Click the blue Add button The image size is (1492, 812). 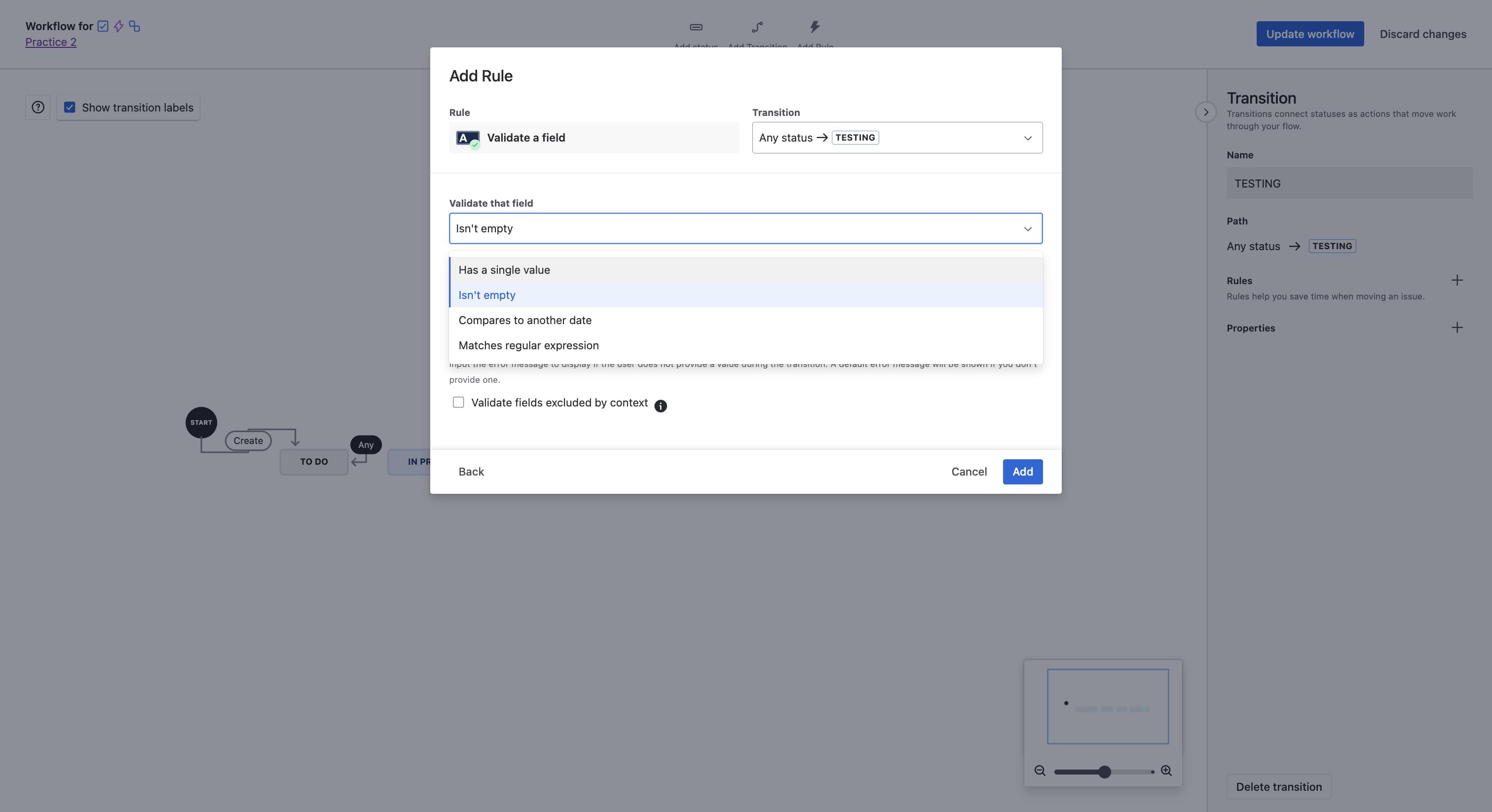click(x=1022, y=472)
